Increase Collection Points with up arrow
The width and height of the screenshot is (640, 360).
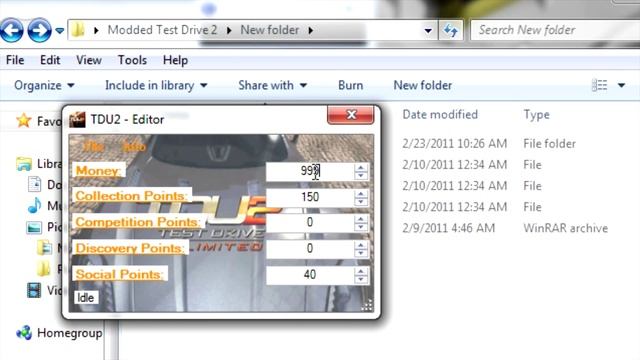[x=361, y=193]
